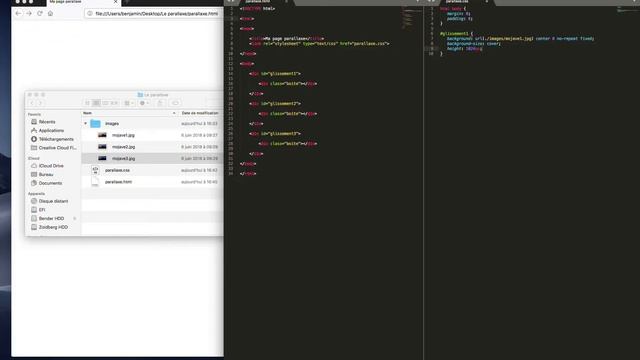640x360 pixels.
Task: Click the DOCTYPE html line
Action: 258,9
